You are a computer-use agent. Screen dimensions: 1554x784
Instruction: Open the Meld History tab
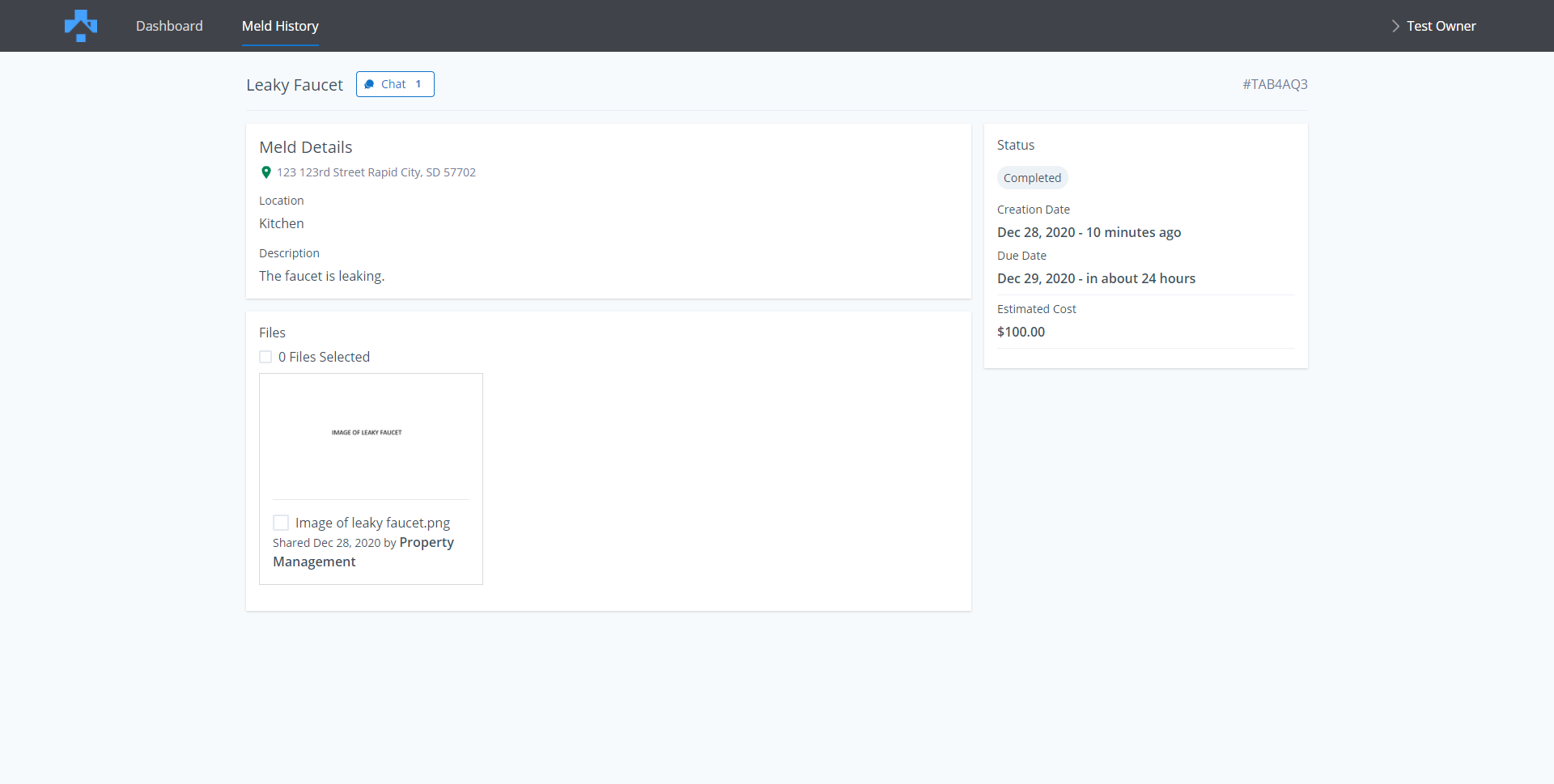(x=280, y=26)
